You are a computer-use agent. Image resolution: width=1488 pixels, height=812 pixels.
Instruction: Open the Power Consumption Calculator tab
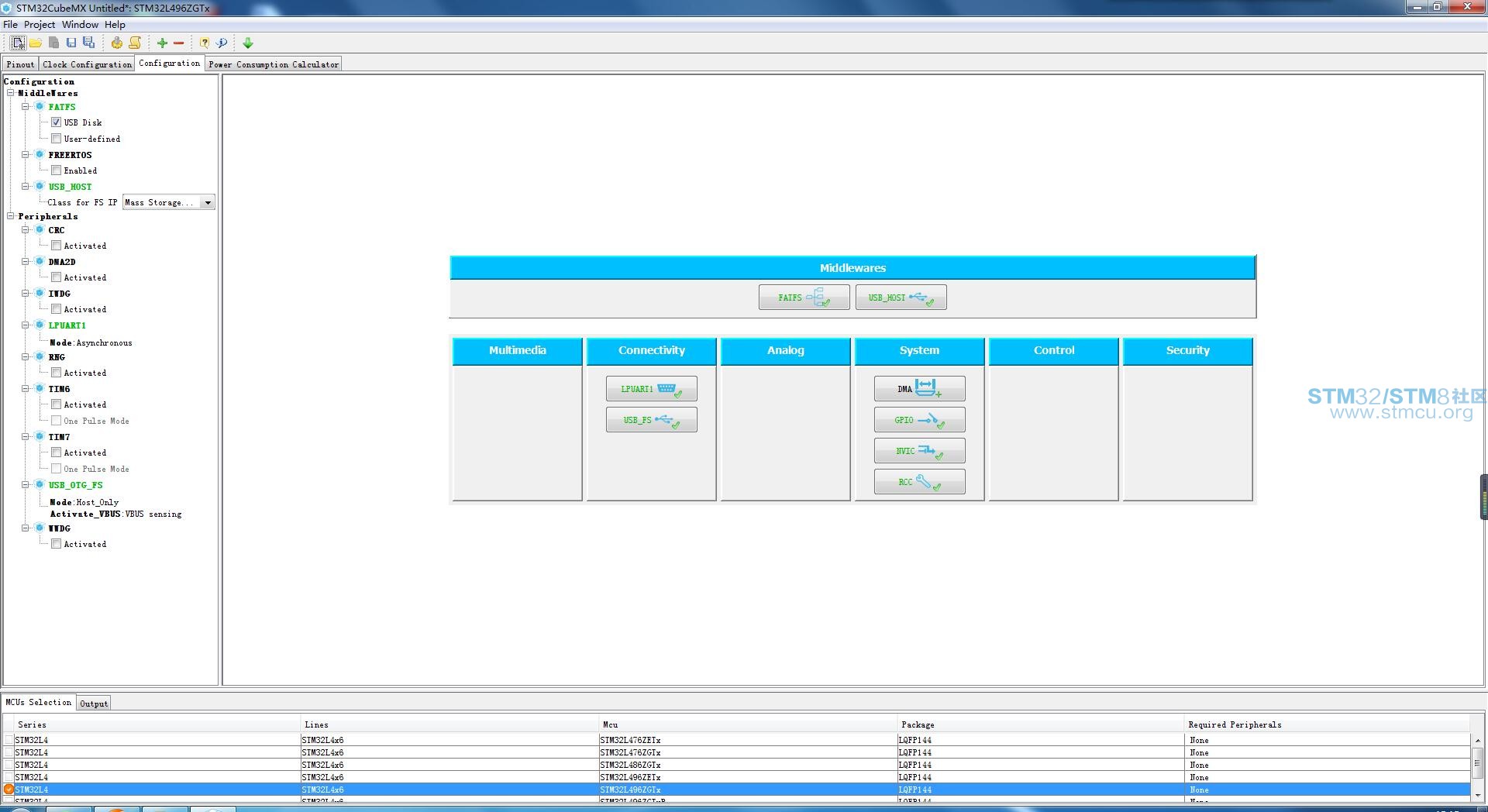[x=274, y=64]
